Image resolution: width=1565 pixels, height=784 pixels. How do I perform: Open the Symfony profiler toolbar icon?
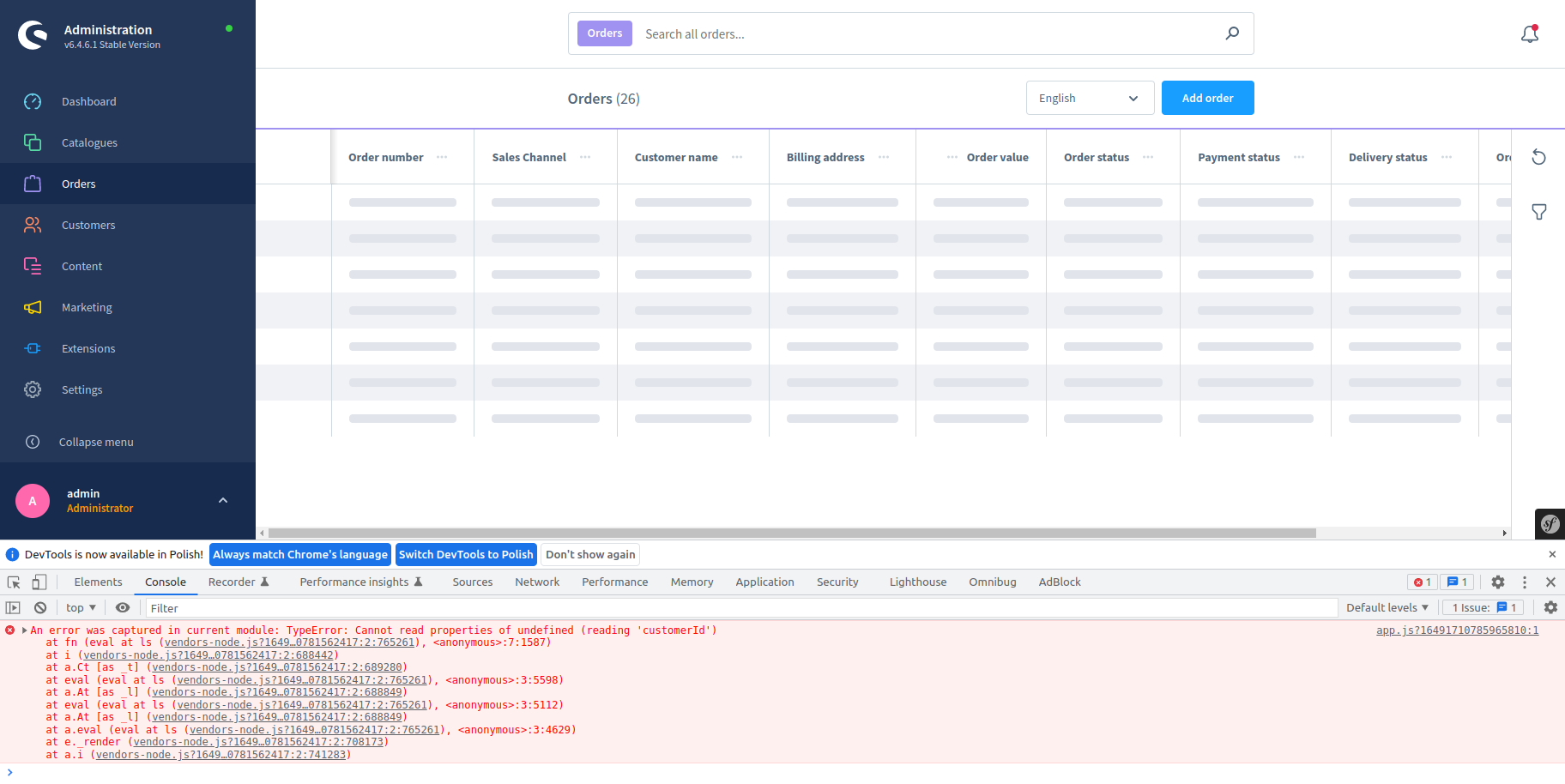point(1550,523)
